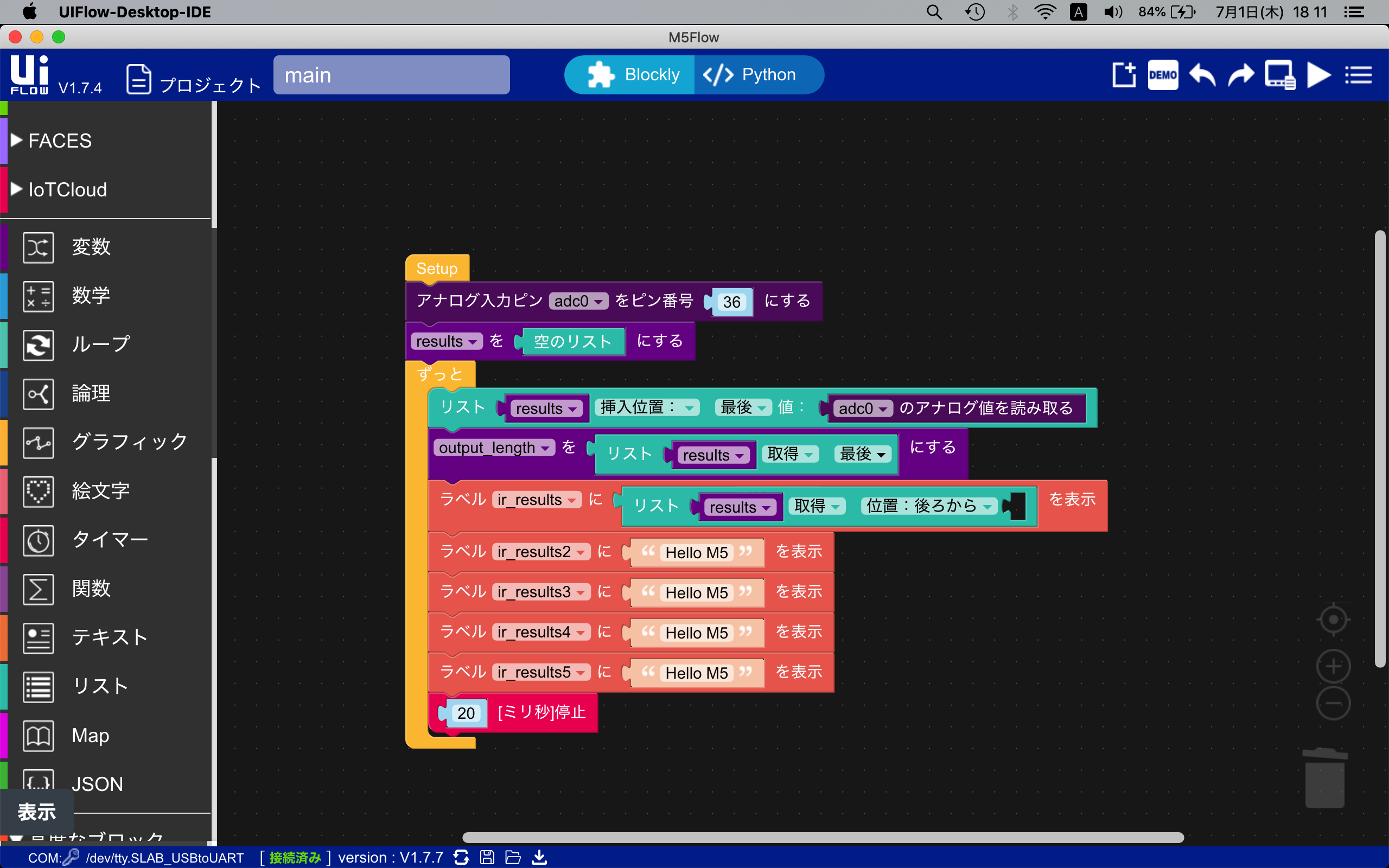Click the download icon in status bar
This screenshot has width=1389, height=868.
pos(539,857)
